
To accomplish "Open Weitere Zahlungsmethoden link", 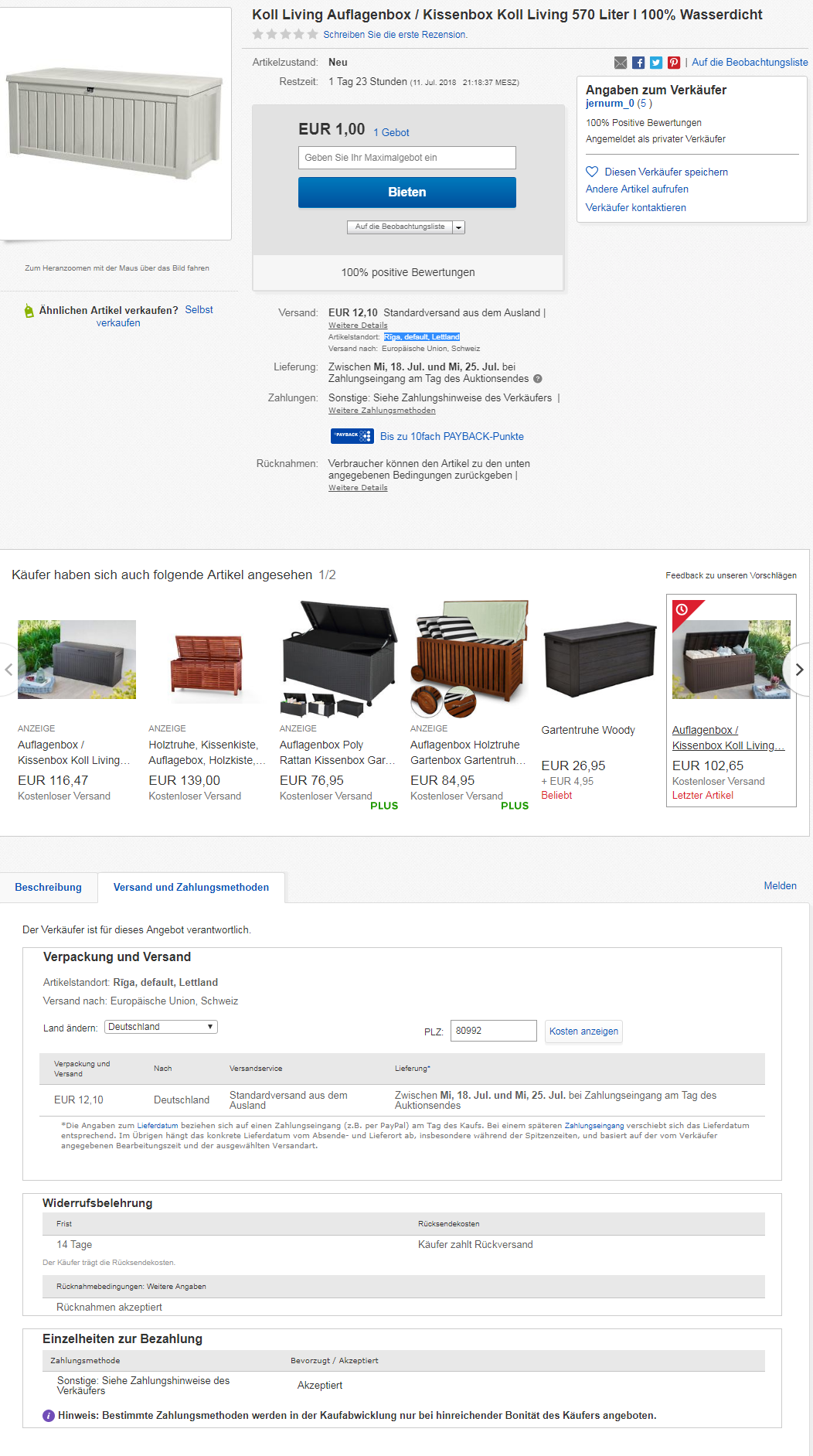I will tap(382, 411).
